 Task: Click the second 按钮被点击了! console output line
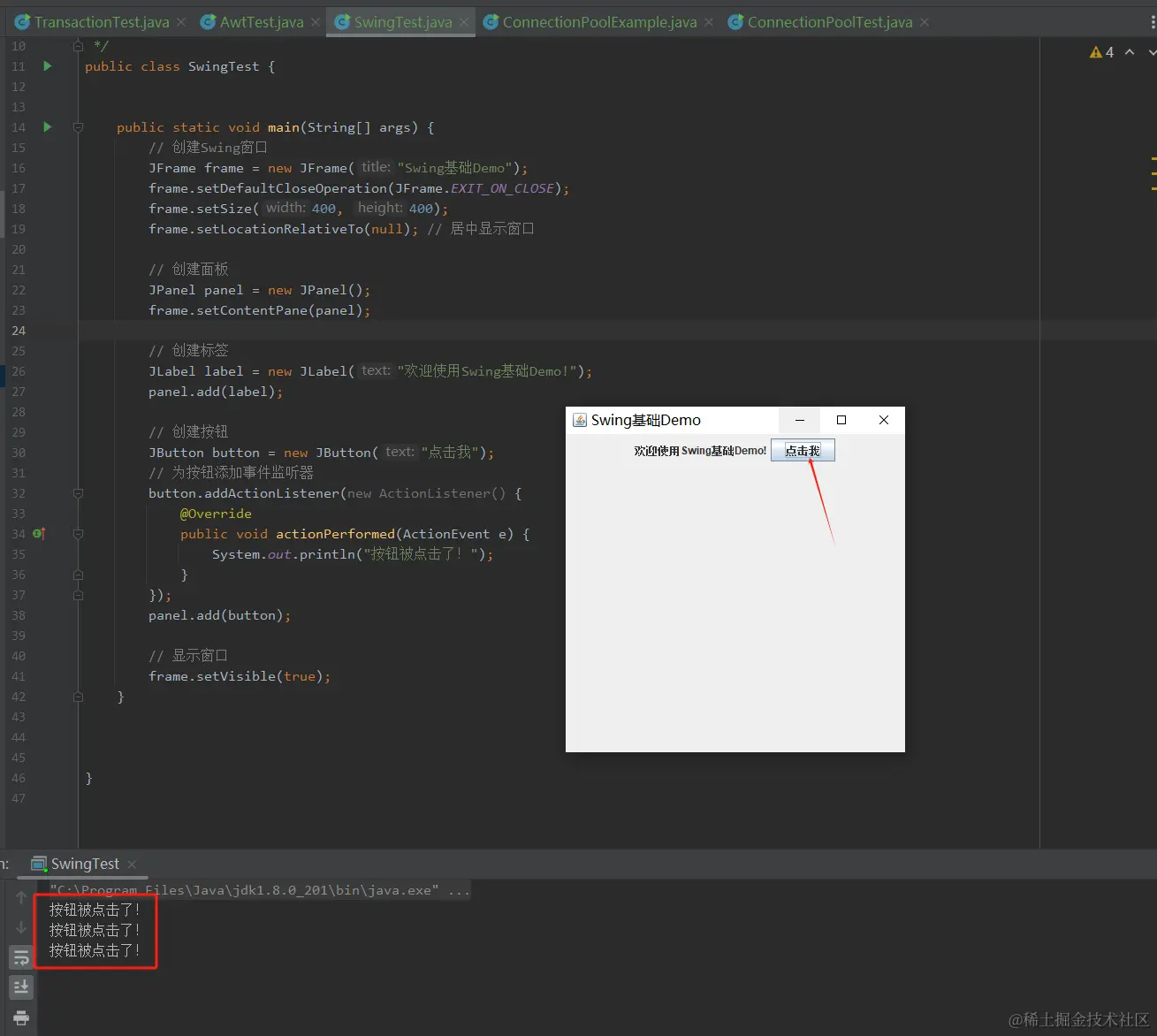tap(95, 930)
